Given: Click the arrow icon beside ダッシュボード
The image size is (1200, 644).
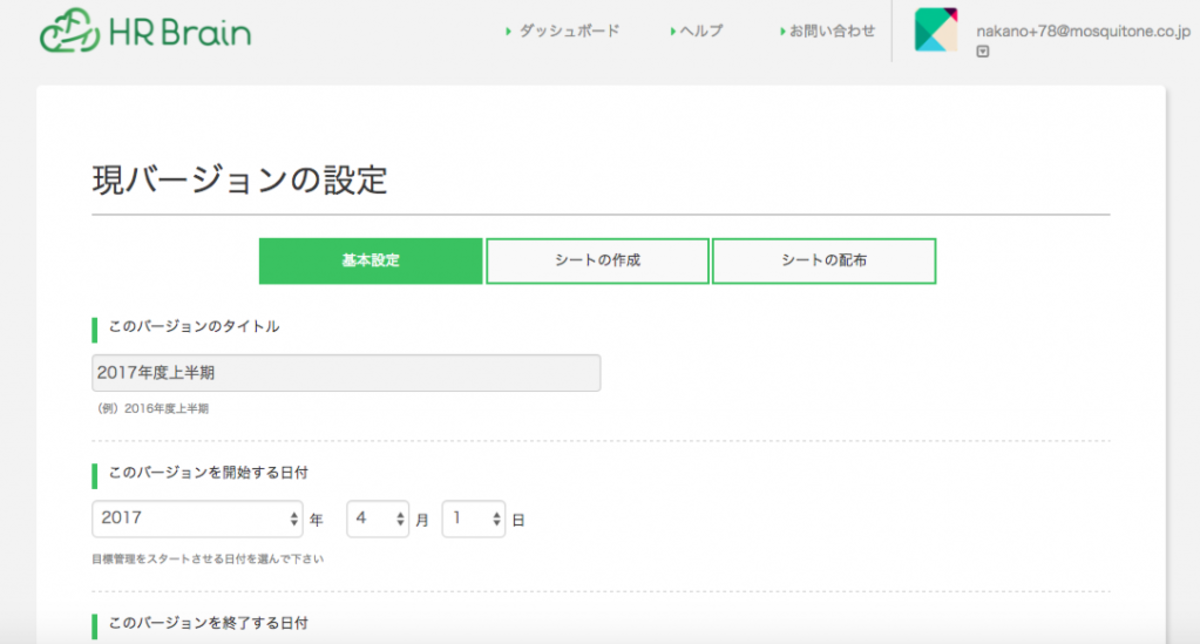Looking at the screenshot, I should coord(506,31).
